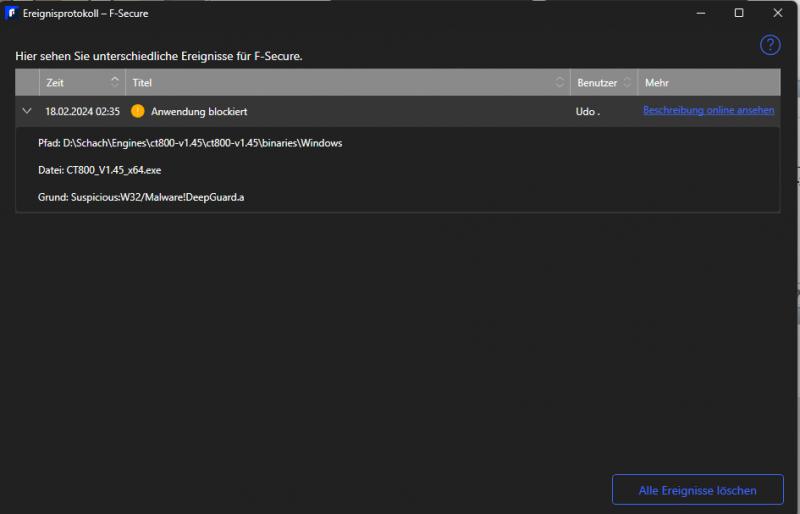
Task: Select the Titel column header label
Action: pyautogui.click(x=142, y=82)
